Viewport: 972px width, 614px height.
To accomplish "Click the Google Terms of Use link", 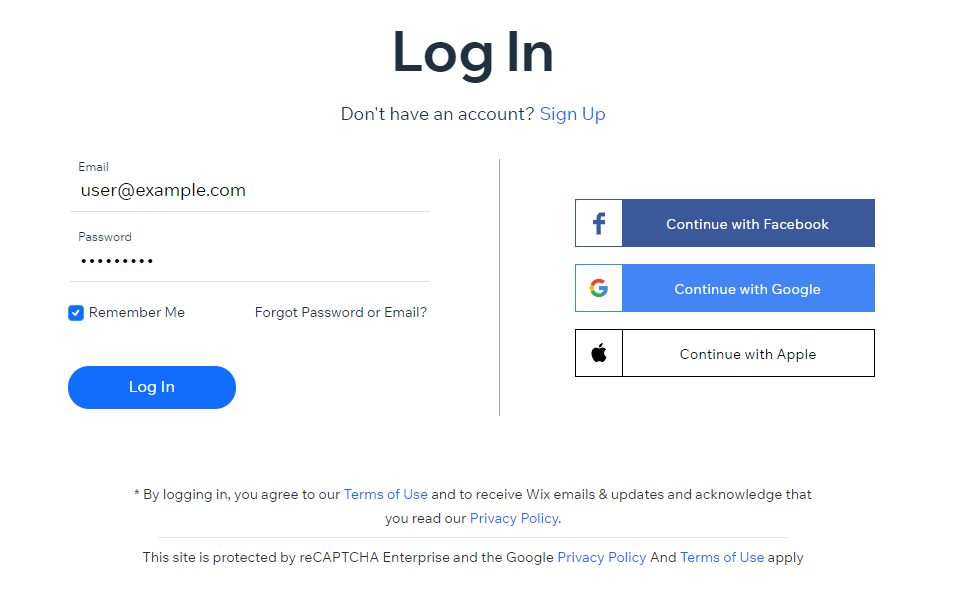I will (x=722, y=557).
